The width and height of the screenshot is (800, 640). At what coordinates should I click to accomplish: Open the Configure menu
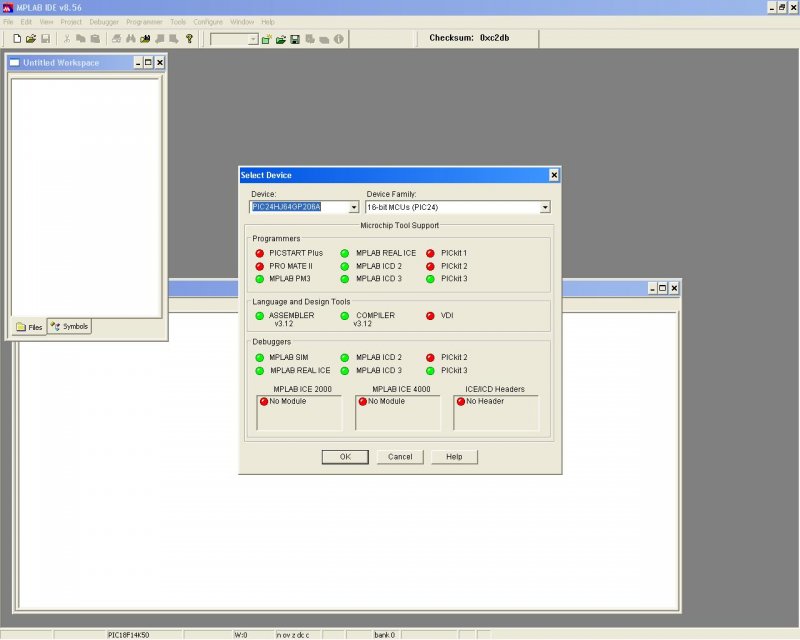click(x=208, y=22)
